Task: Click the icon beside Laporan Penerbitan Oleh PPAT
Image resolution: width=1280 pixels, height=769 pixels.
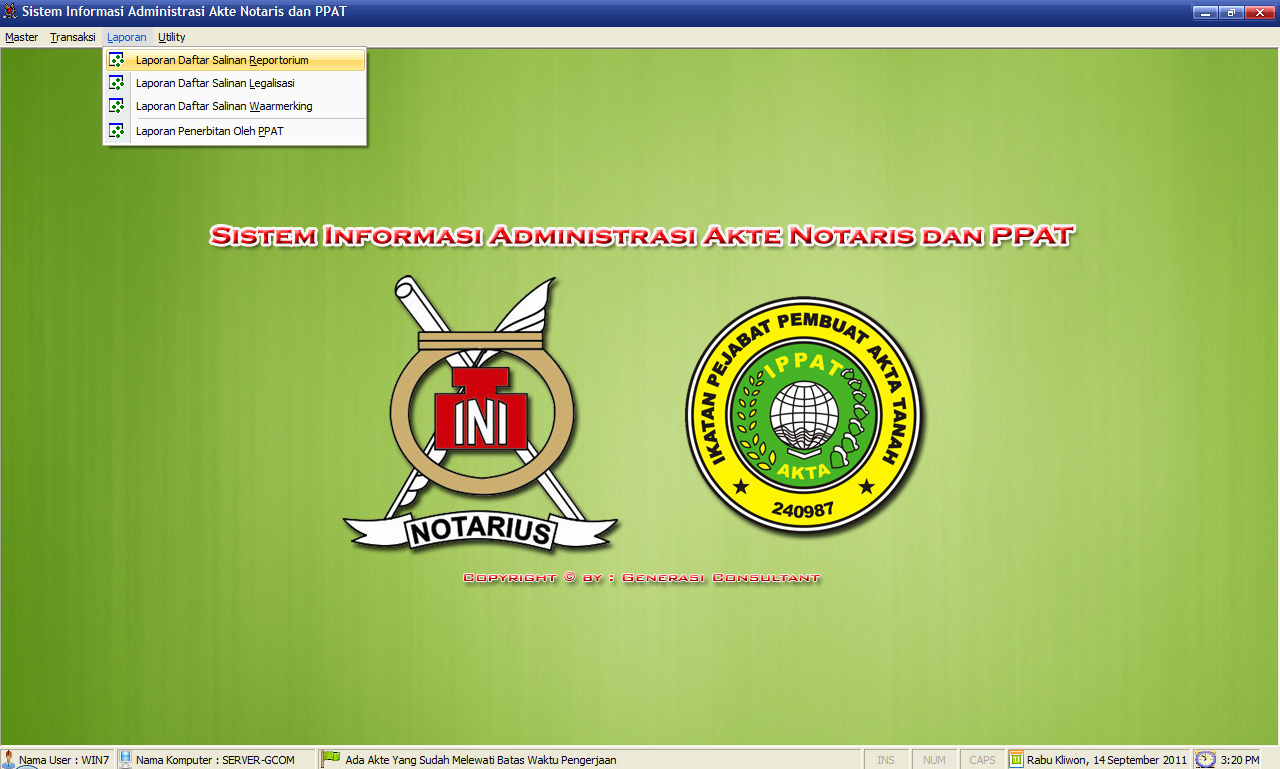Action: click(x=117, y=131)
